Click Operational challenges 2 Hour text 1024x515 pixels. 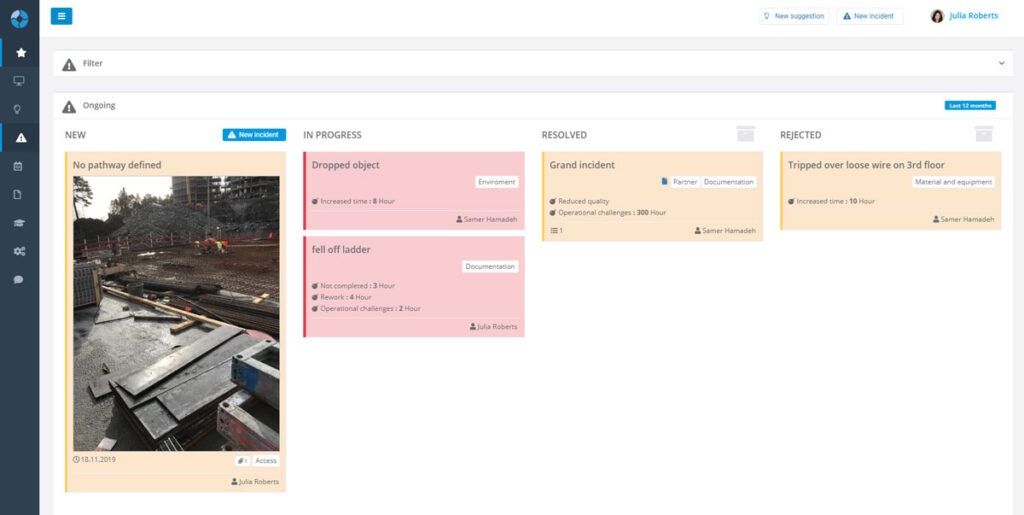pyautogui.click(x=366, y=308)
